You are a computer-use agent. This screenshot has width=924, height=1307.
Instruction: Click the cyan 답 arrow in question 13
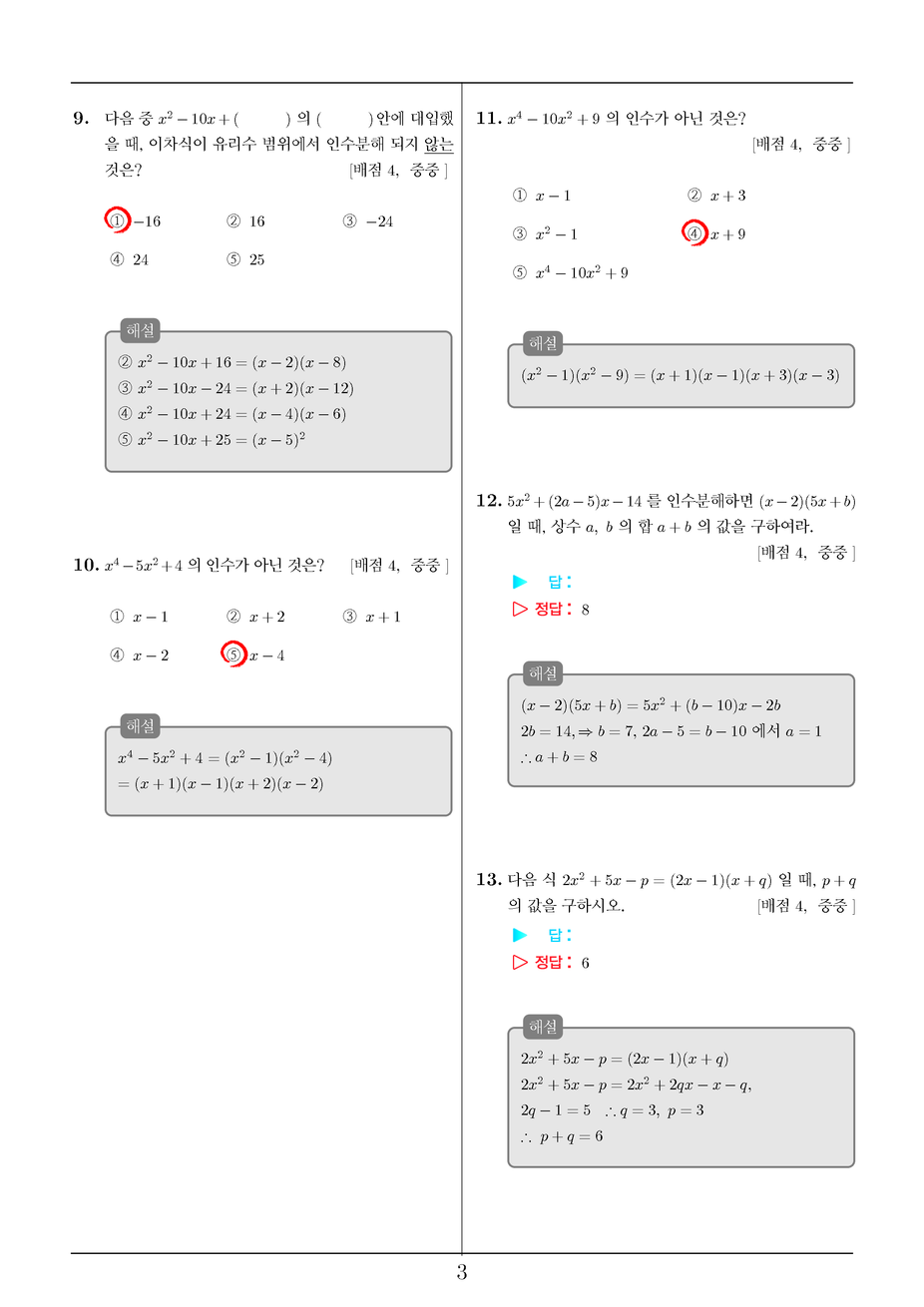click(520, 935)
